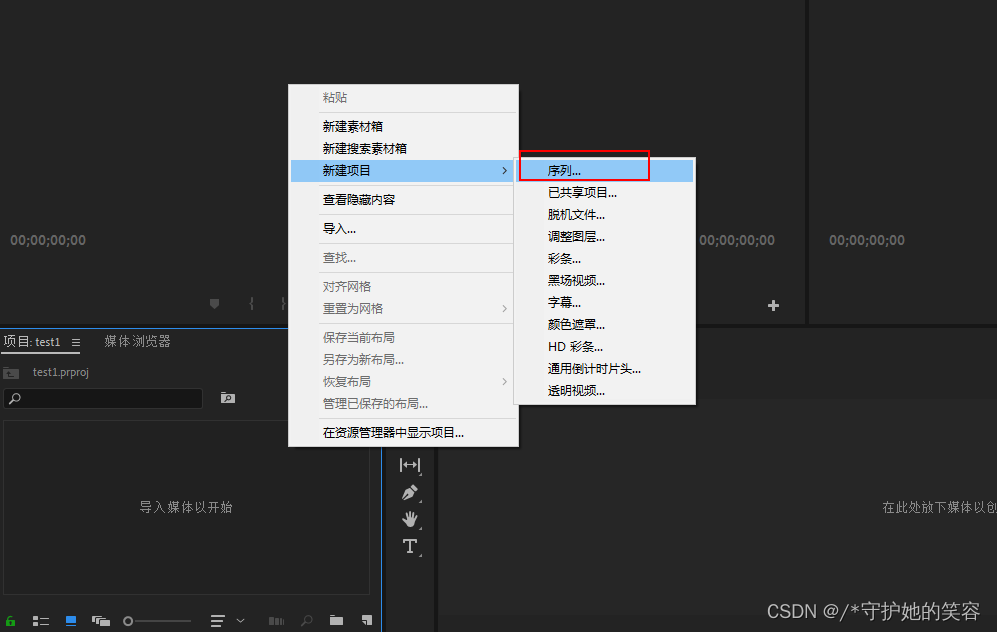Switch to the 媒体浏览器 tab
The height and width of the screenshot is (632, 997).
tap(138, 341)
